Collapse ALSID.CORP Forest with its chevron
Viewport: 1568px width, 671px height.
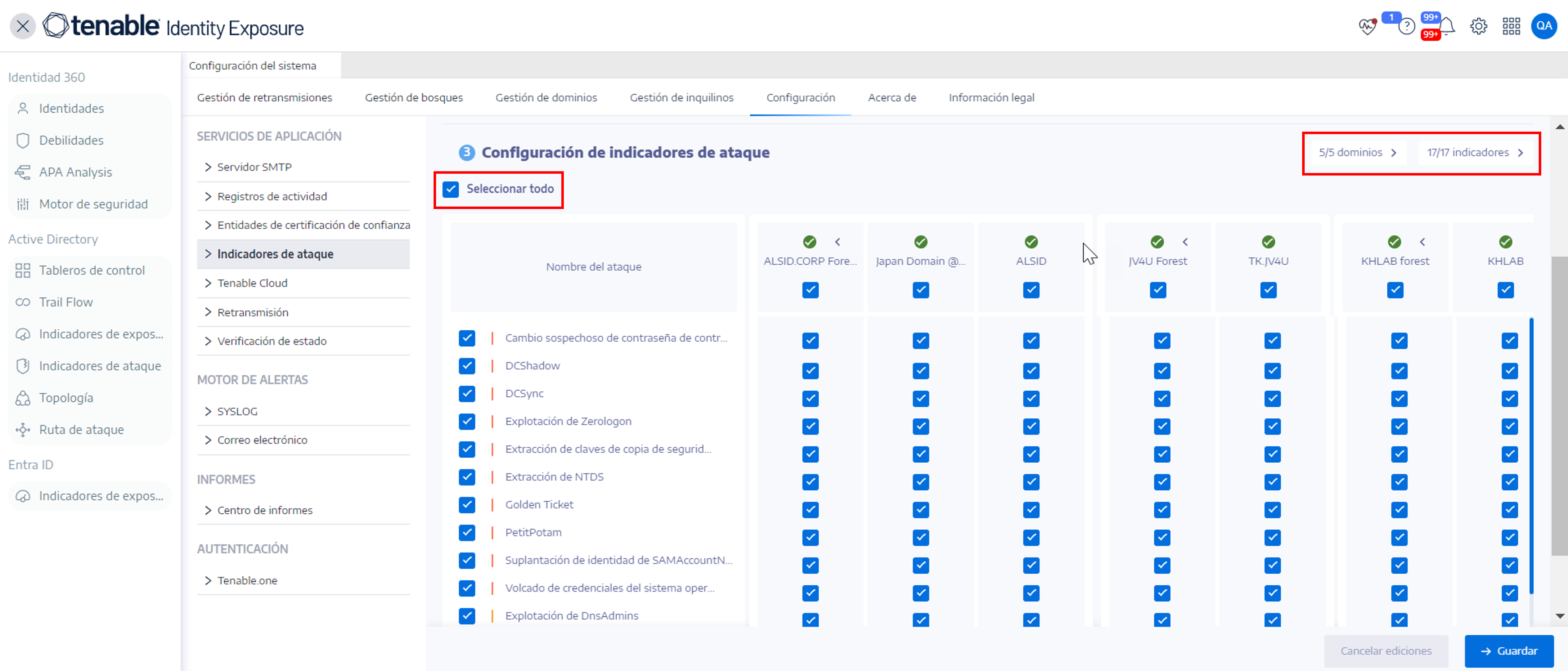coord(838,242)
